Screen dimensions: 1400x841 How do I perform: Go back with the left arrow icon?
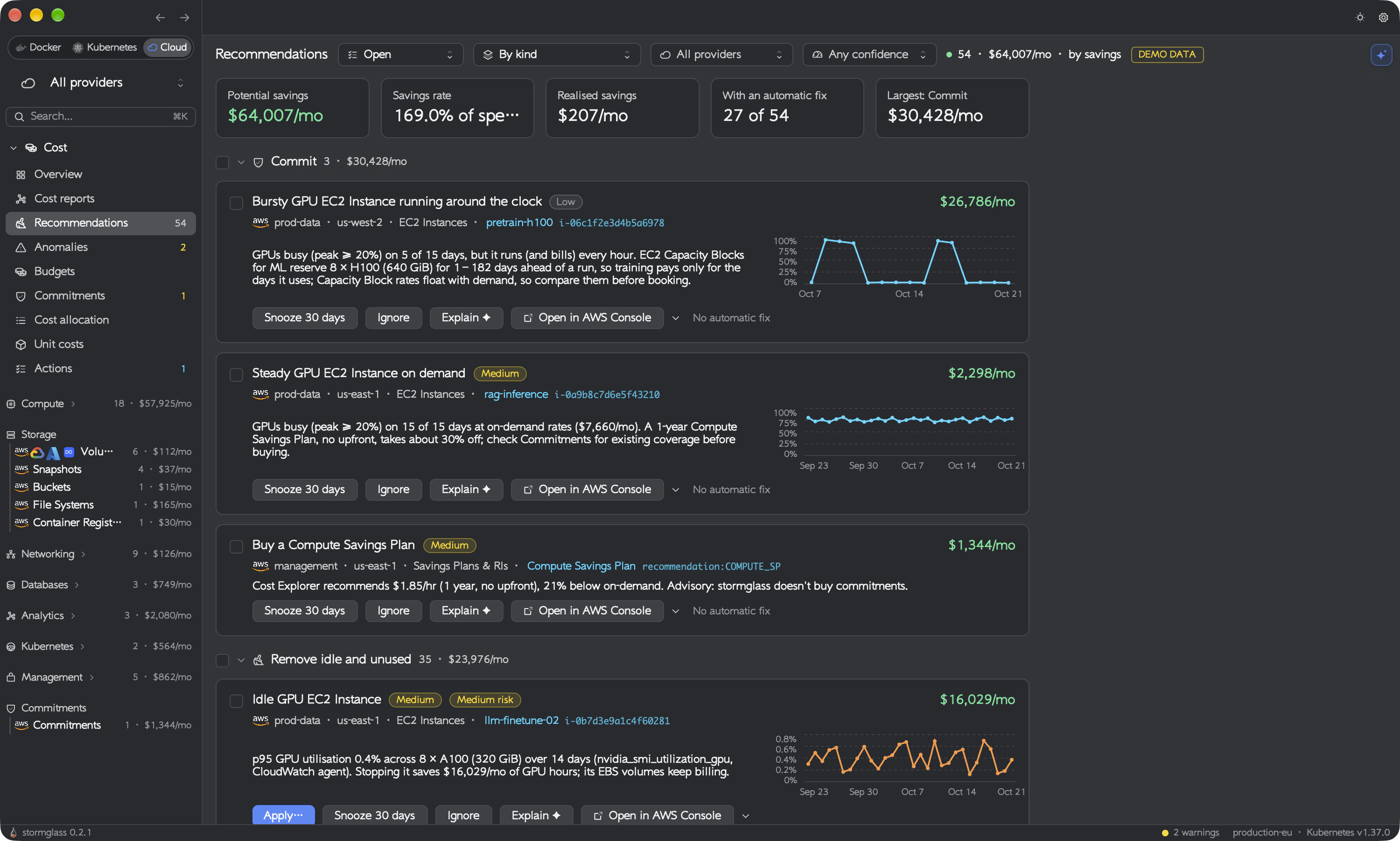161,18
